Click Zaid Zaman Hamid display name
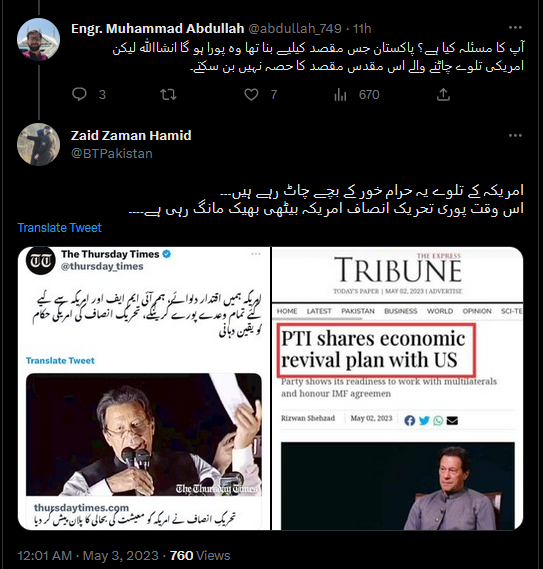543x569 pixels. [131, 135]
